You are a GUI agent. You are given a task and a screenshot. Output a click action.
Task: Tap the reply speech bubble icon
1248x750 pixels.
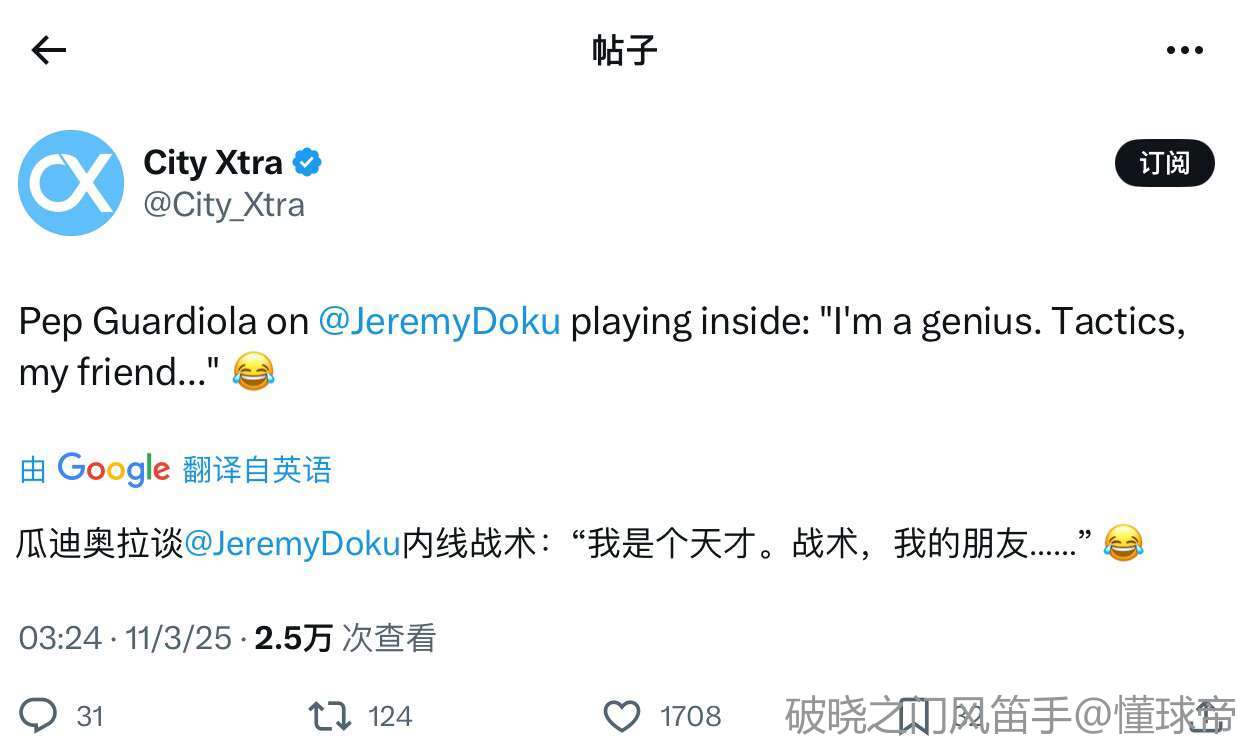(x=40, y=716)
